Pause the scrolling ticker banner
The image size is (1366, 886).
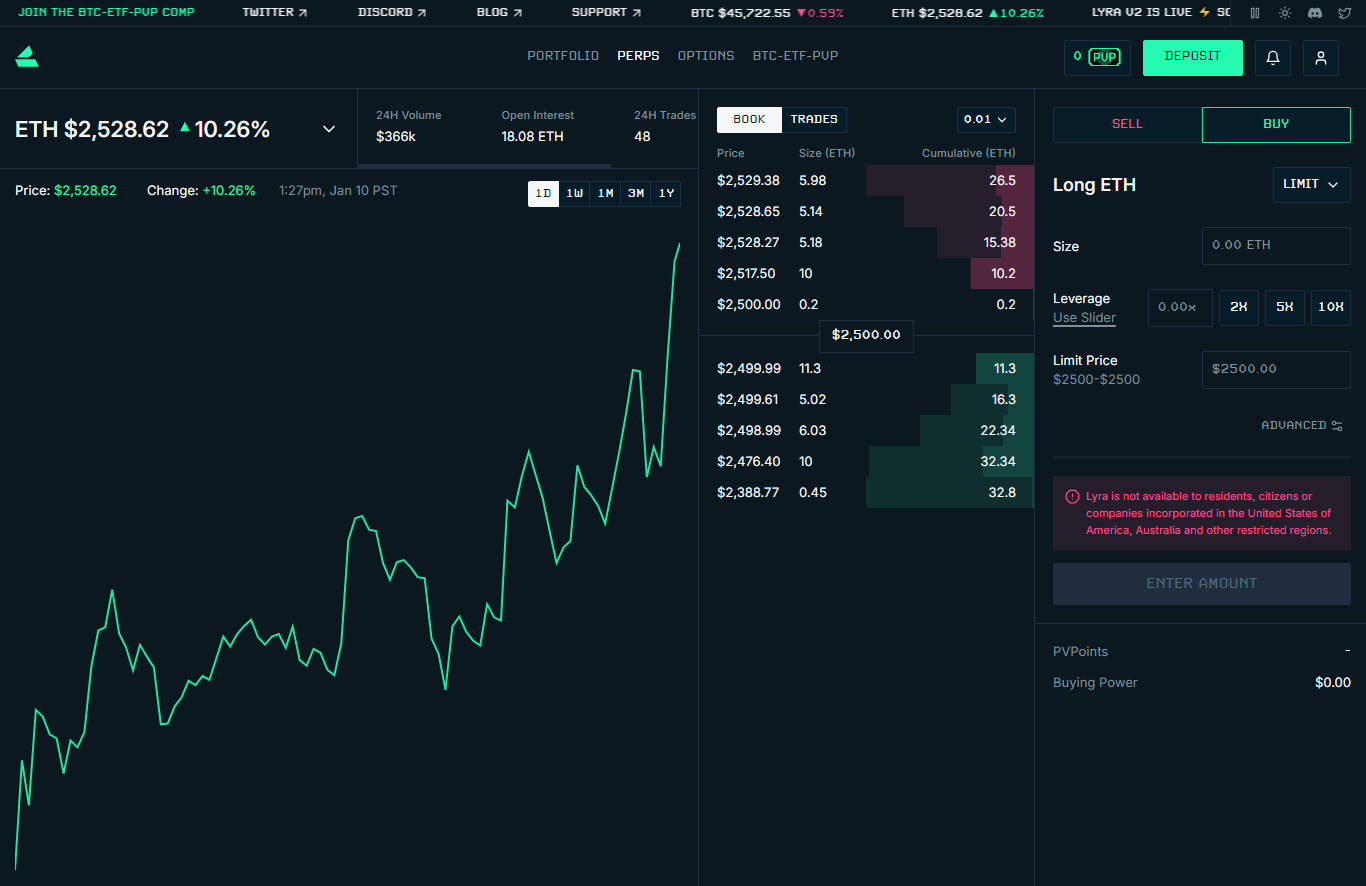1255,13
